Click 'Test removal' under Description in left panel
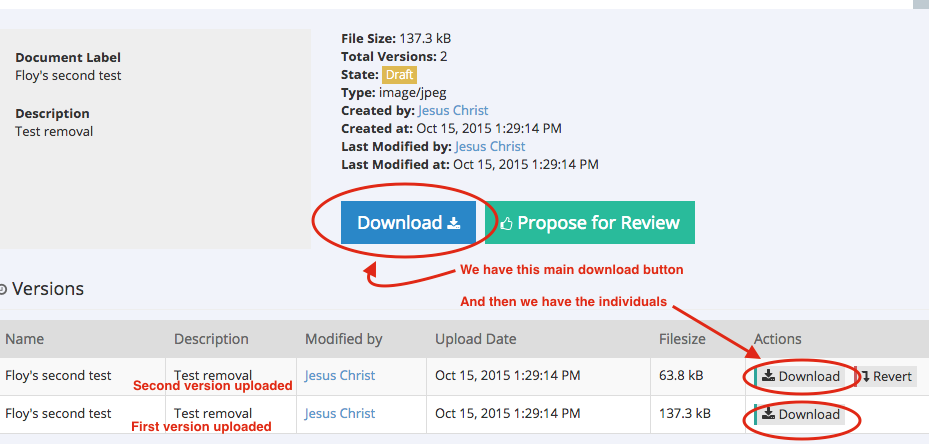Screen dimensions: 929x444 tap(54, 132)
